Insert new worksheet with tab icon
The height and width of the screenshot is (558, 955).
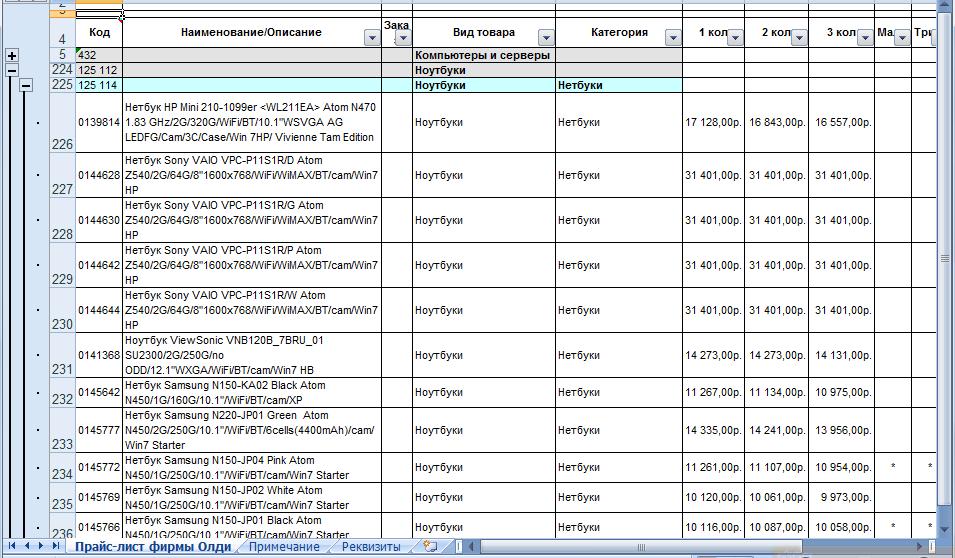430,546
